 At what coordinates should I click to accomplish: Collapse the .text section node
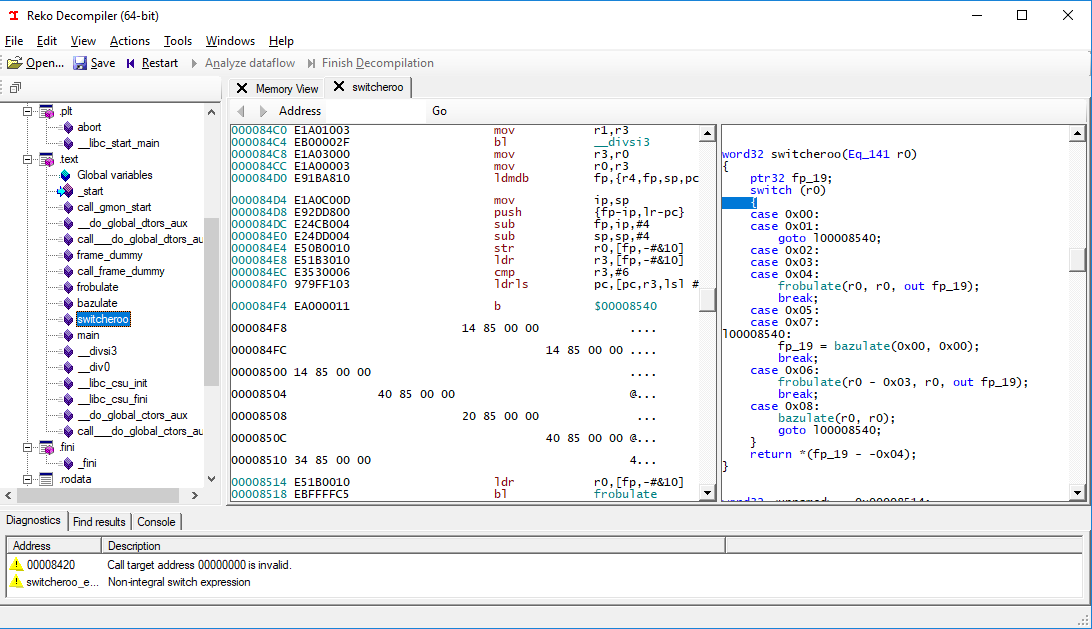pyautogui.click(x=28, y=159)
